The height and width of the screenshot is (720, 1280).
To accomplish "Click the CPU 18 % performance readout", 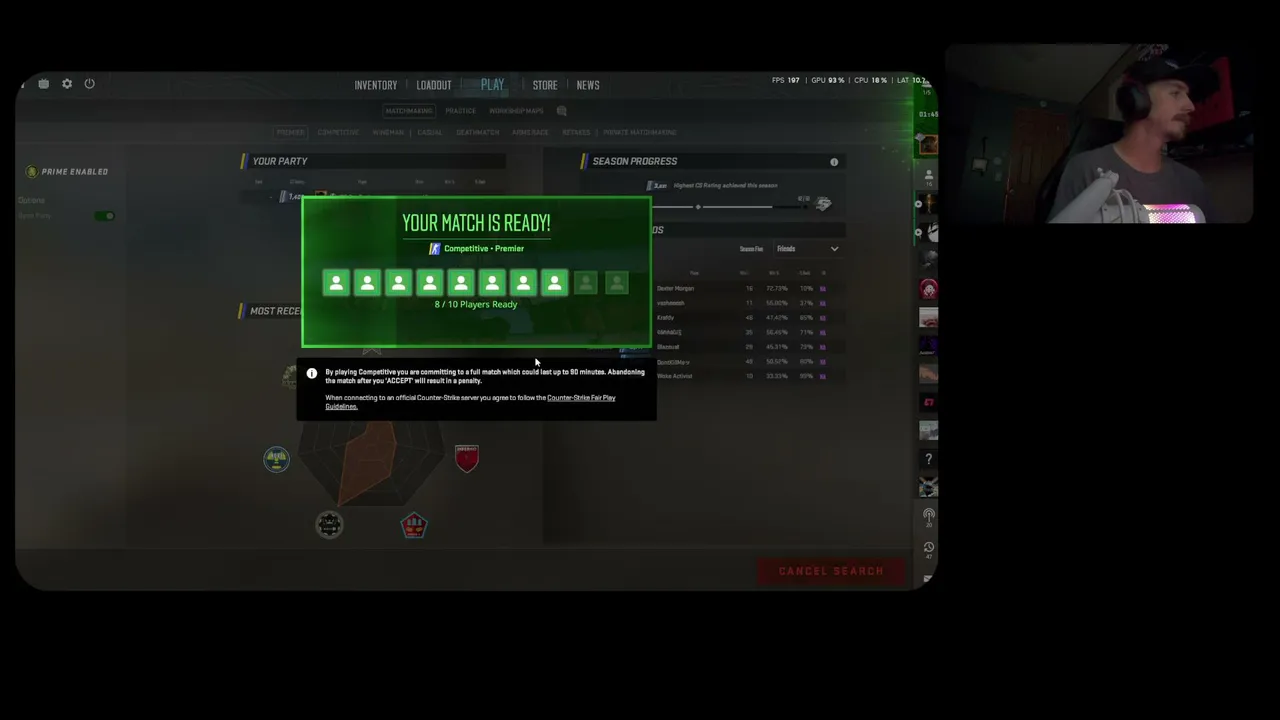I will tap(871, 81).
